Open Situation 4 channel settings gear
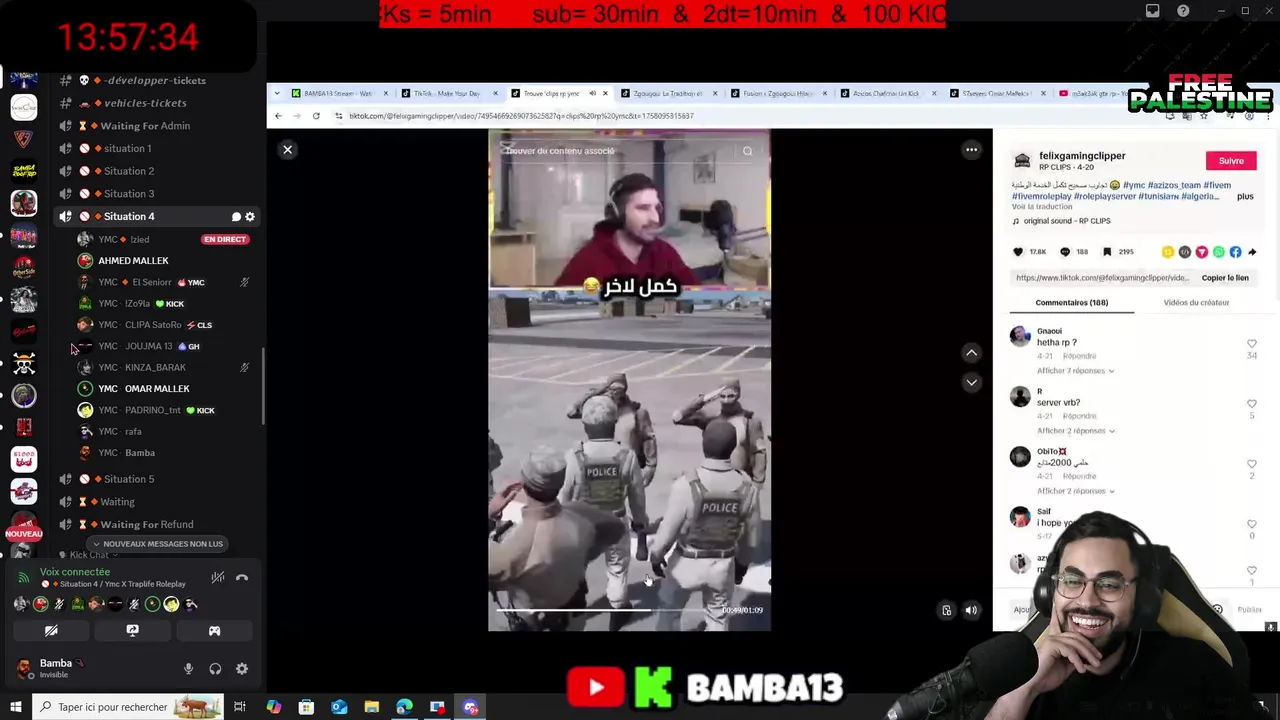 coord(250,217)
